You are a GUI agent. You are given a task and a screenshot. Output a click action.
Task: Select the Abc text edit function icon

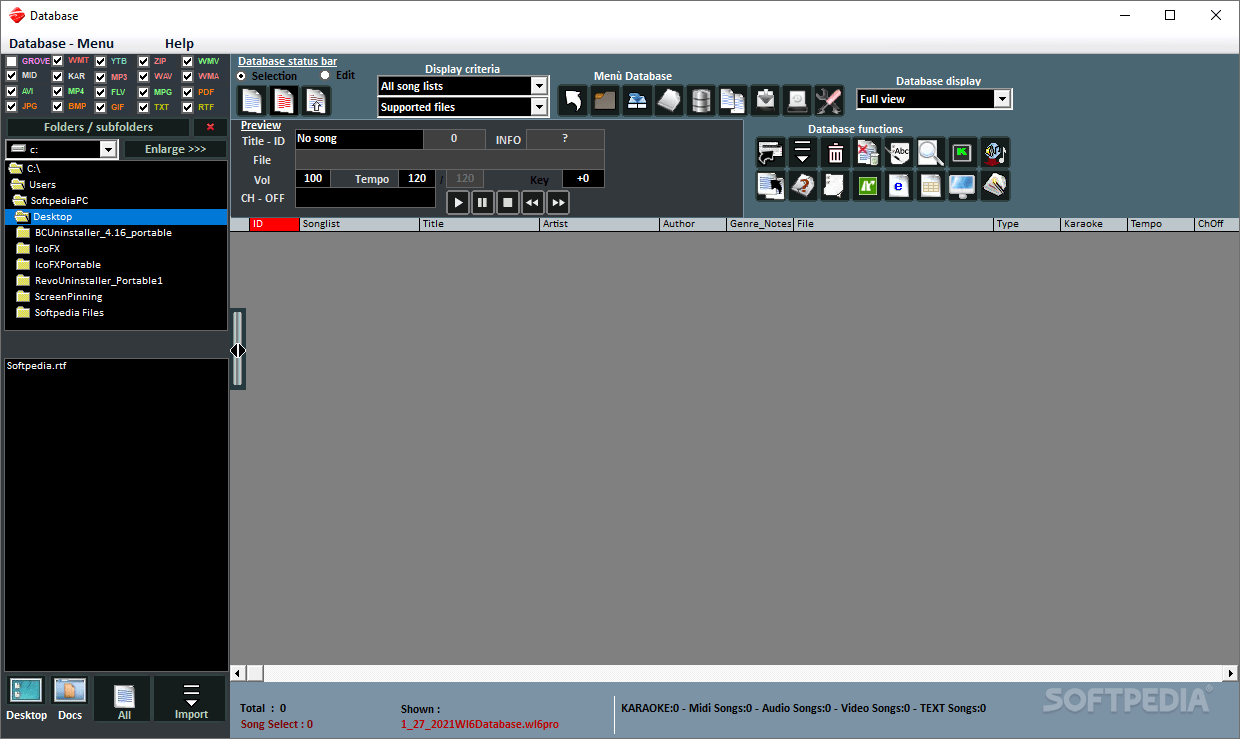pos(899,152)
